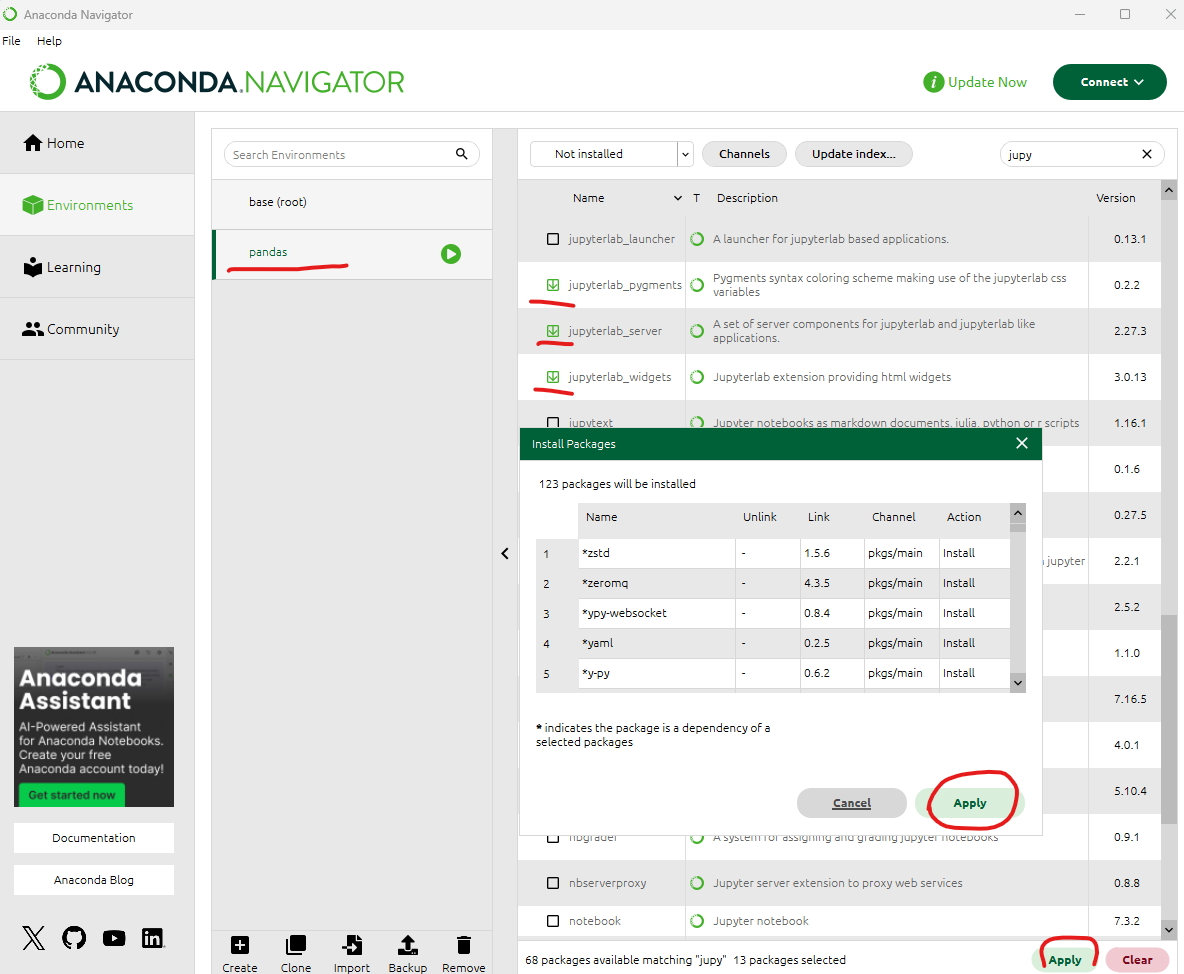This screenshot has width=1184, height=974.
Task: Click dialog table scroll up arrow
Action: point(1018,513)
